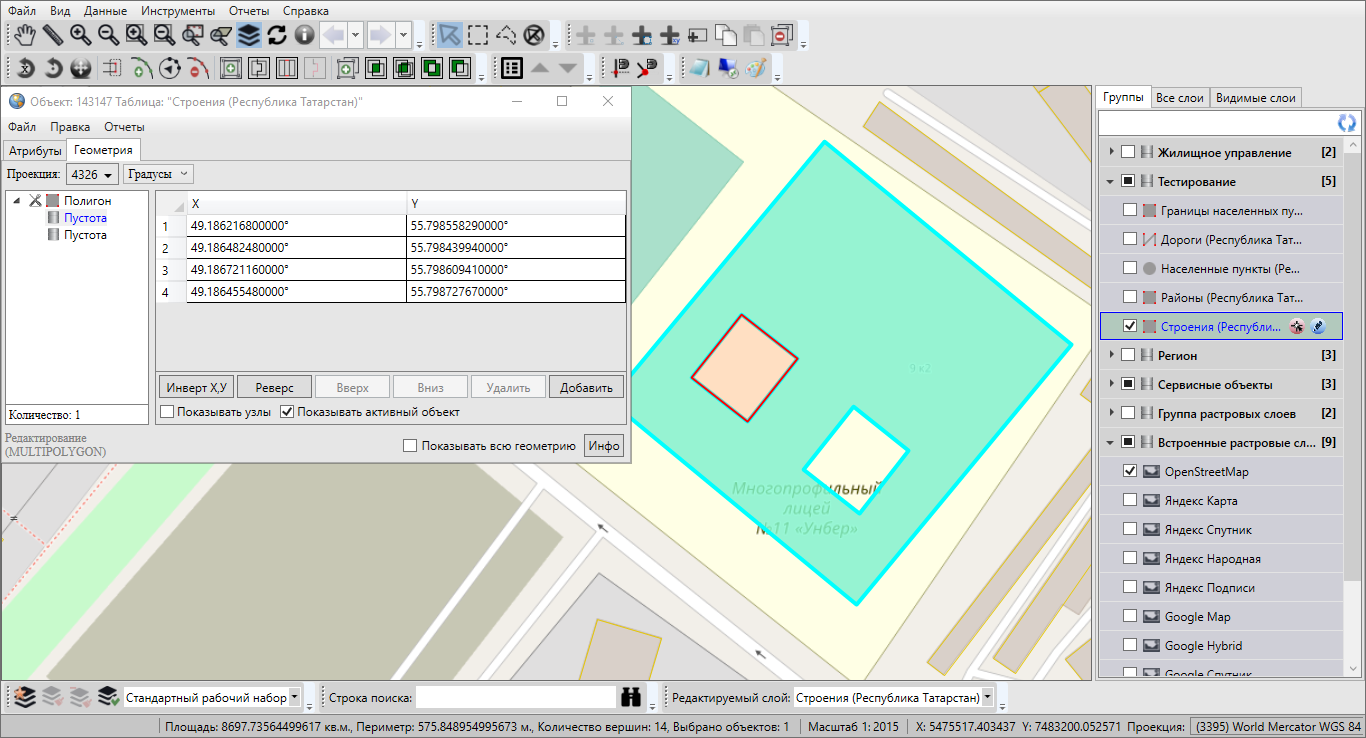Select the pan hand tool
This screenshot has height=738, width=1366.
click(25, 35)
